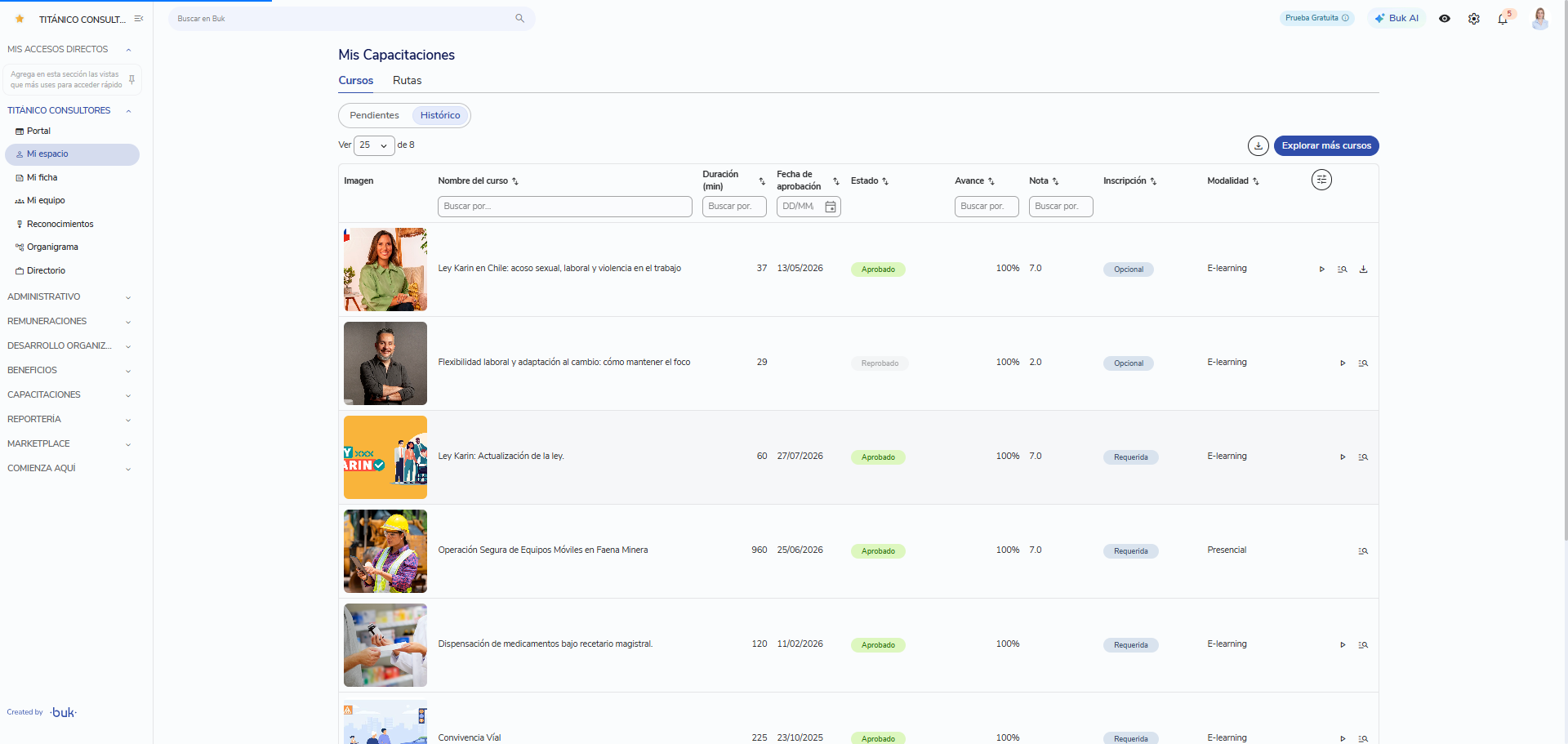Sort by Estado column

(885, 181)
